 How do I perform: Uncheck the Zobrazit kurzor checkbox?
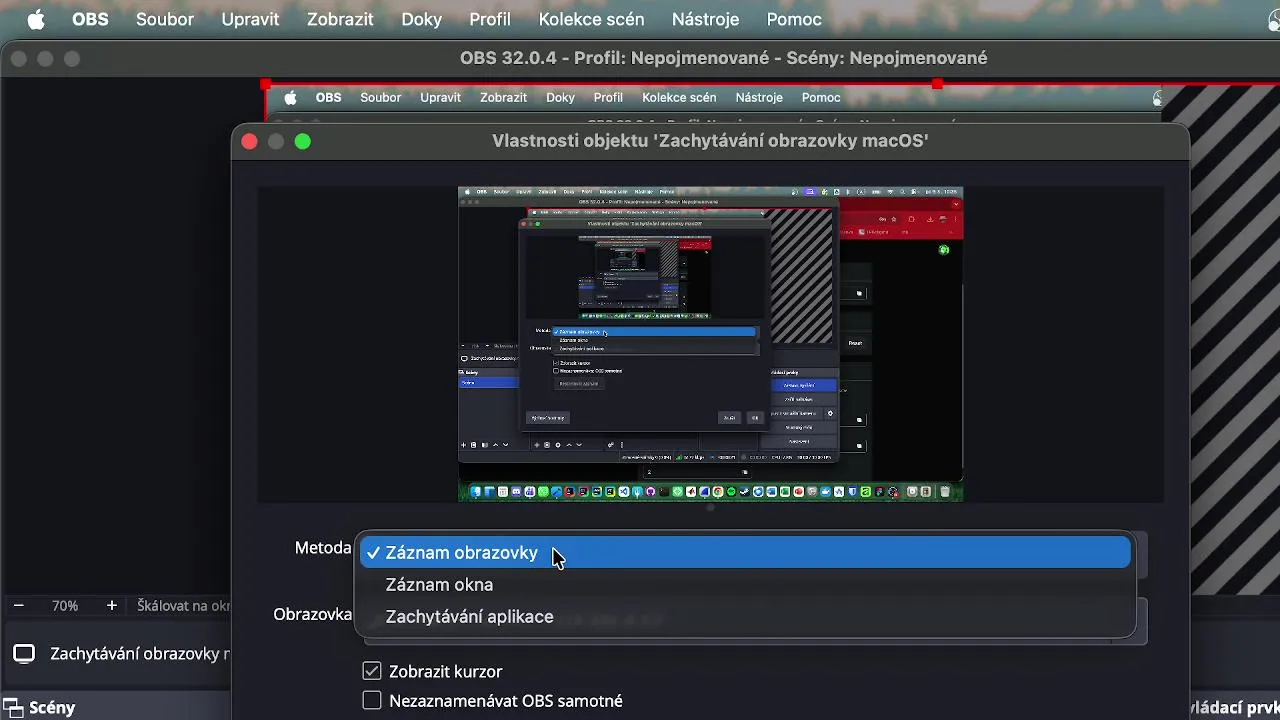click(372, 671)
